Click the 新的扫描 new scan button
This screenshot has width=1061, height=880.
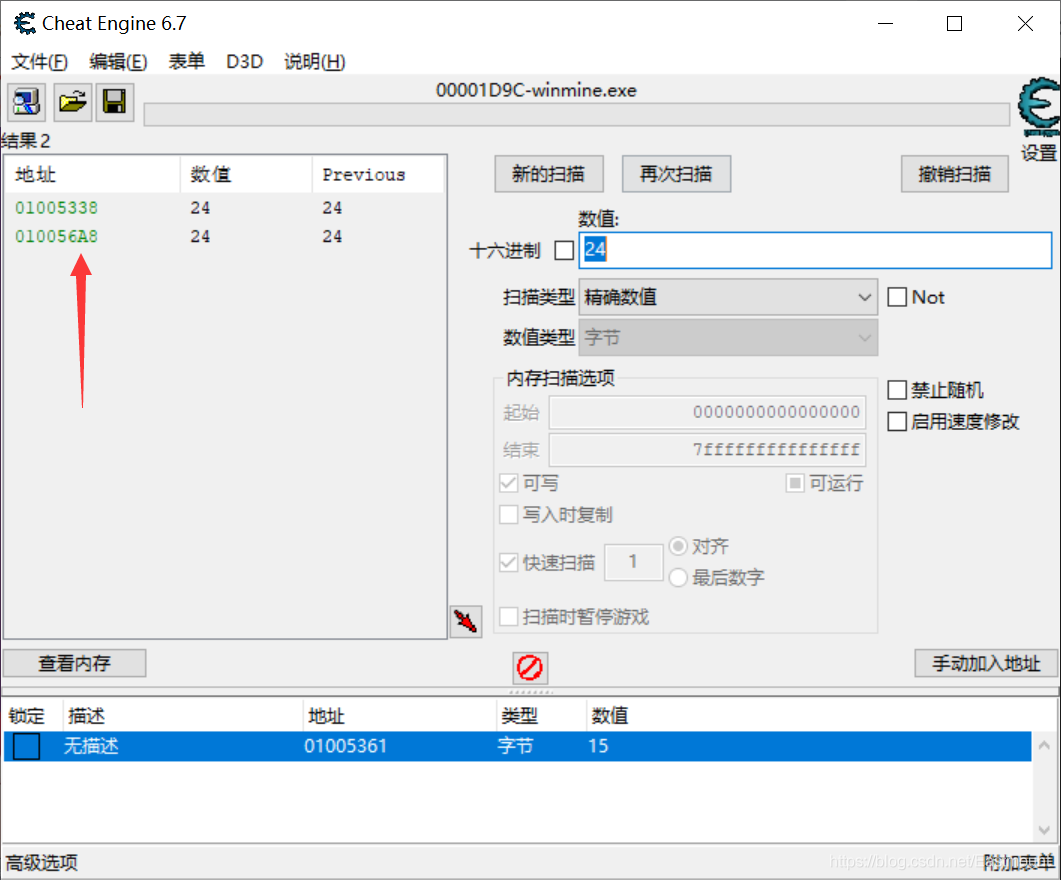click(x=549, y=175)
